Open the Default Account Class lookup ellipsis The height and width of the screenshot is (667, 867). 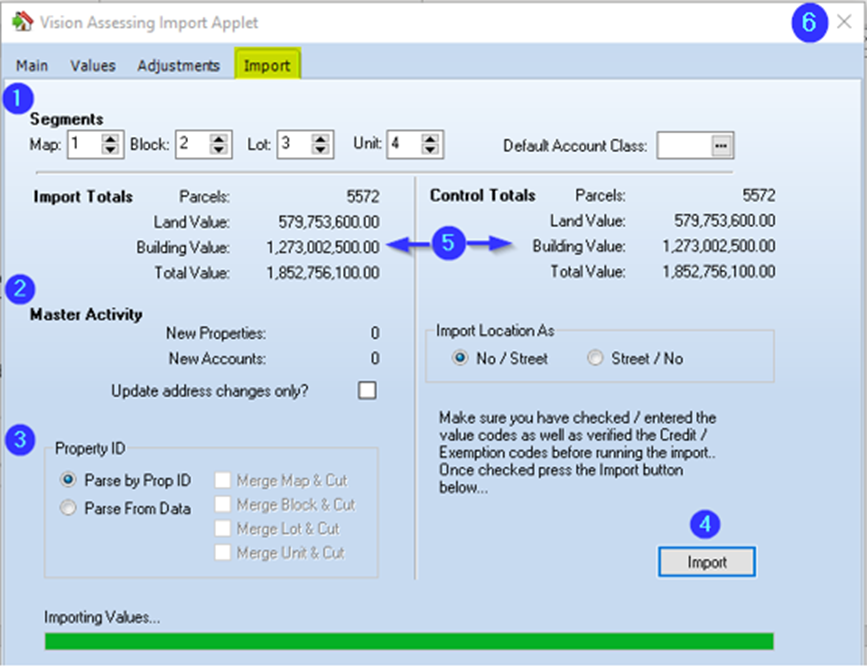click(721, 145)
